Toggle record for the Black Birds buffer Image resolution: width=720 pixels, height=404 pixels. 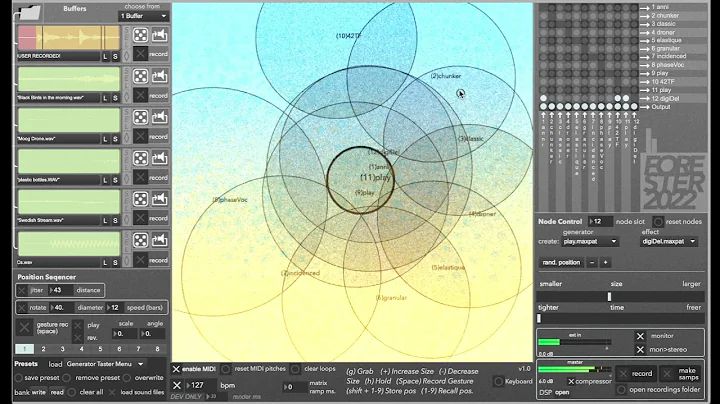point(141,95)
